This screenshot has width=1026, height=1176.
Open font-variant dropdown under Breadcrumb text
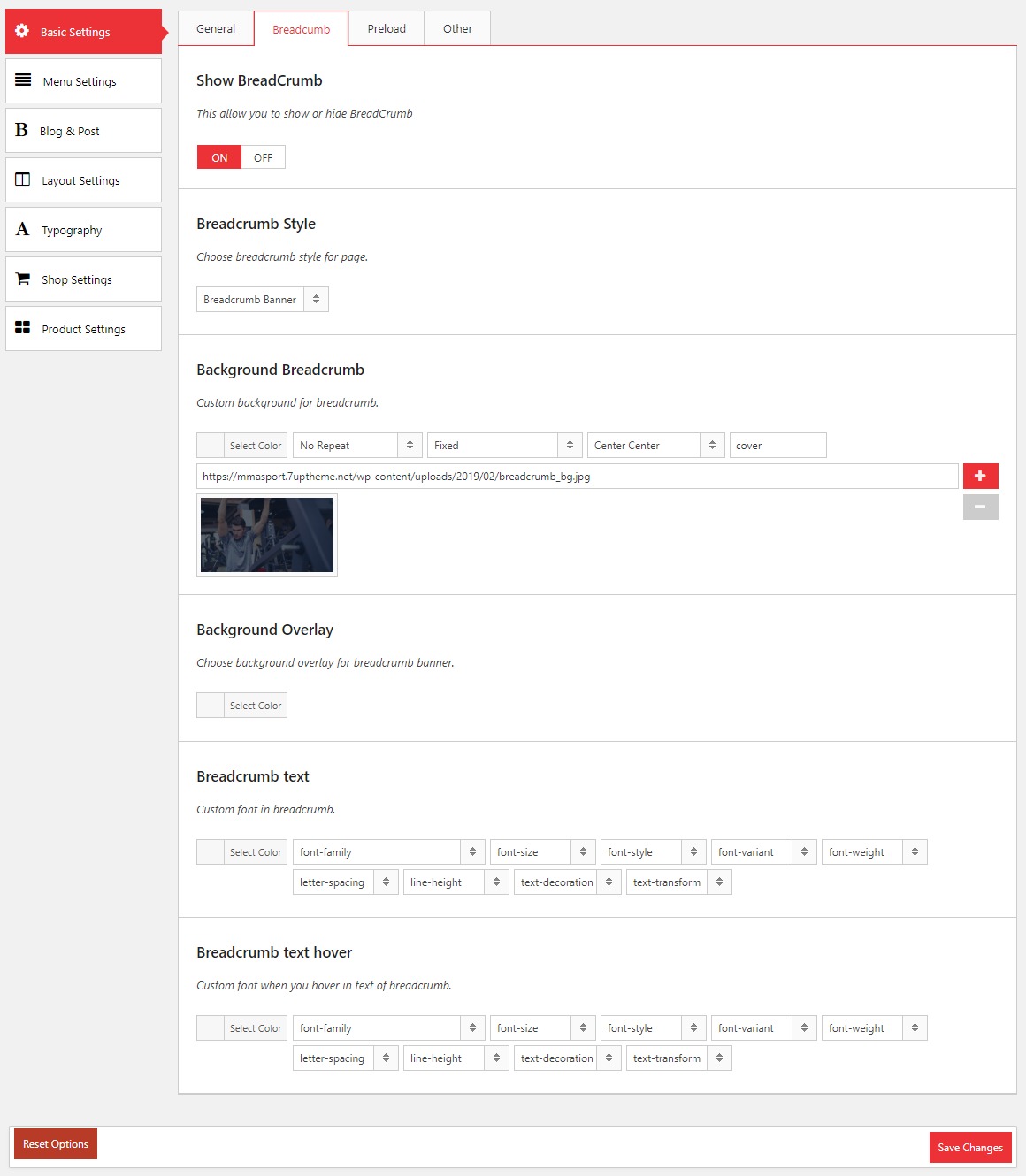coord(764,851)
